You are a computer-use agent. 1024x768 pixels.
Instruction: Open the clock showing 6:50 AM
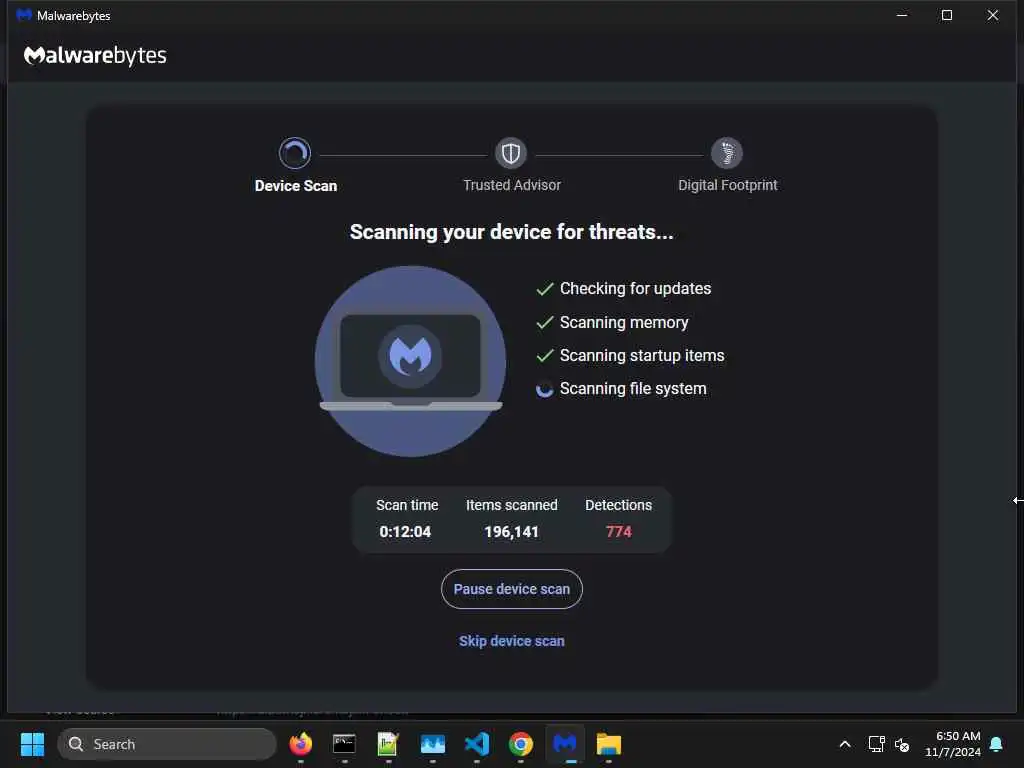click(953, 744)
